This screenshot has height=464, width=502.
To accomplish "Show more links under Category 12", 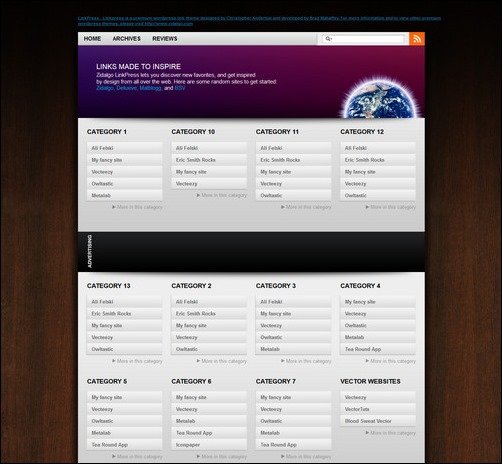I will tap(391, 207).
